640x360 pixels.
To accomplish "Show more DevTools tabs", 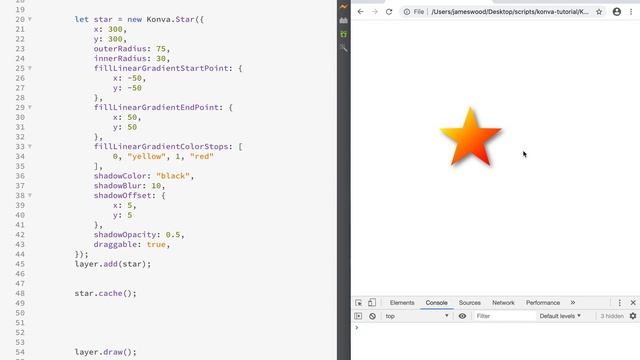I will pos(573,302).
